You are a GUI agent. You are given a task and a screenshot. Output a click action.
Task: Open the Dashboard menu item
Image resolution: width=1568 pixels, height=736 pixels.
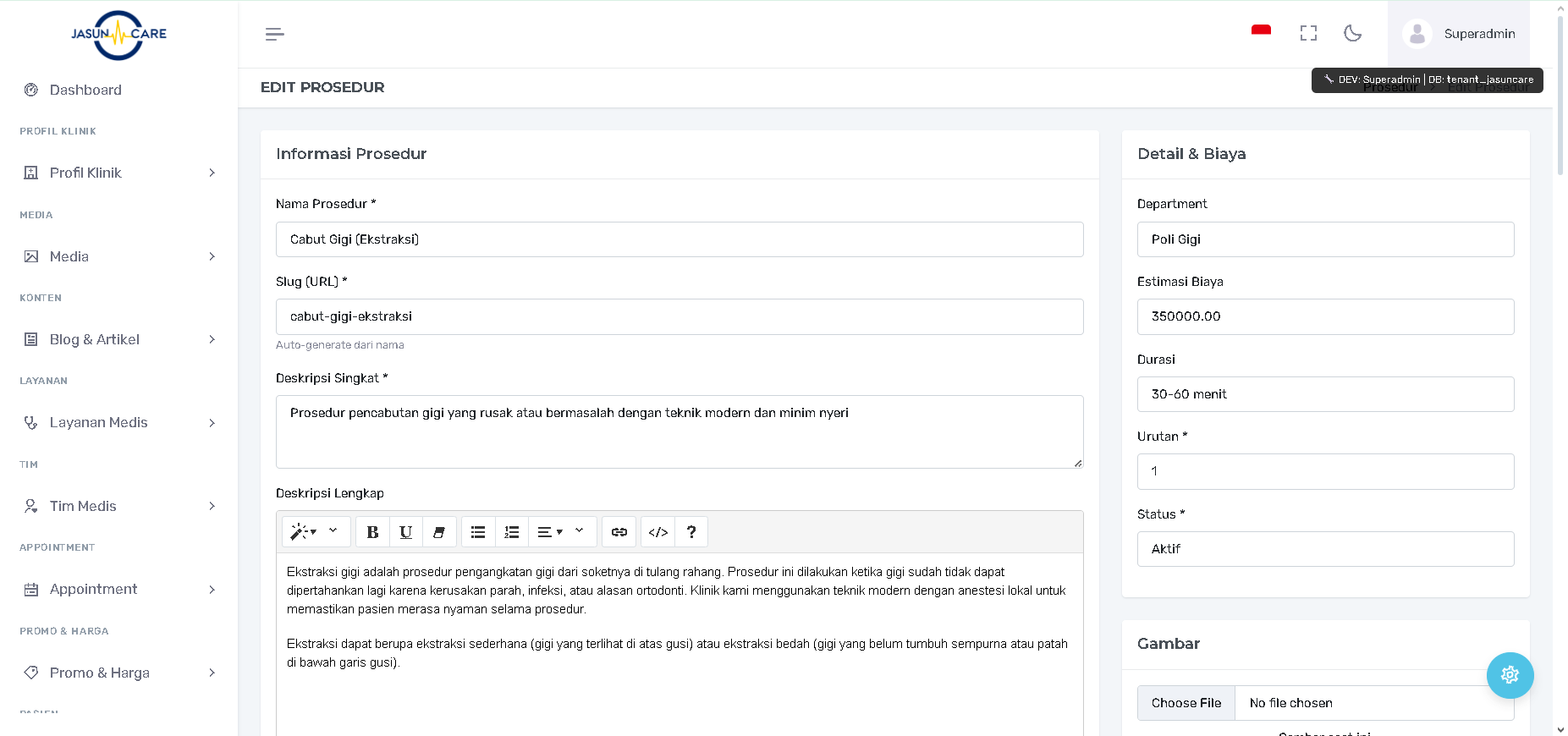coord(85,90)
